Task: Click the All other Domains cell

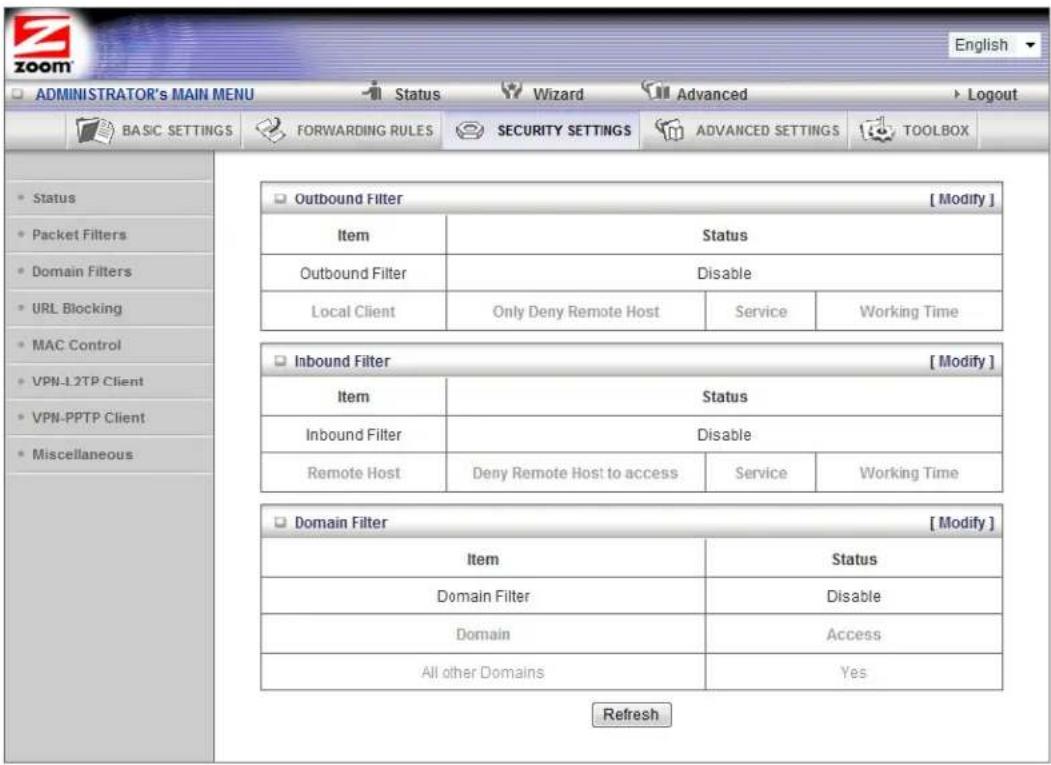Action: [483, 672]
